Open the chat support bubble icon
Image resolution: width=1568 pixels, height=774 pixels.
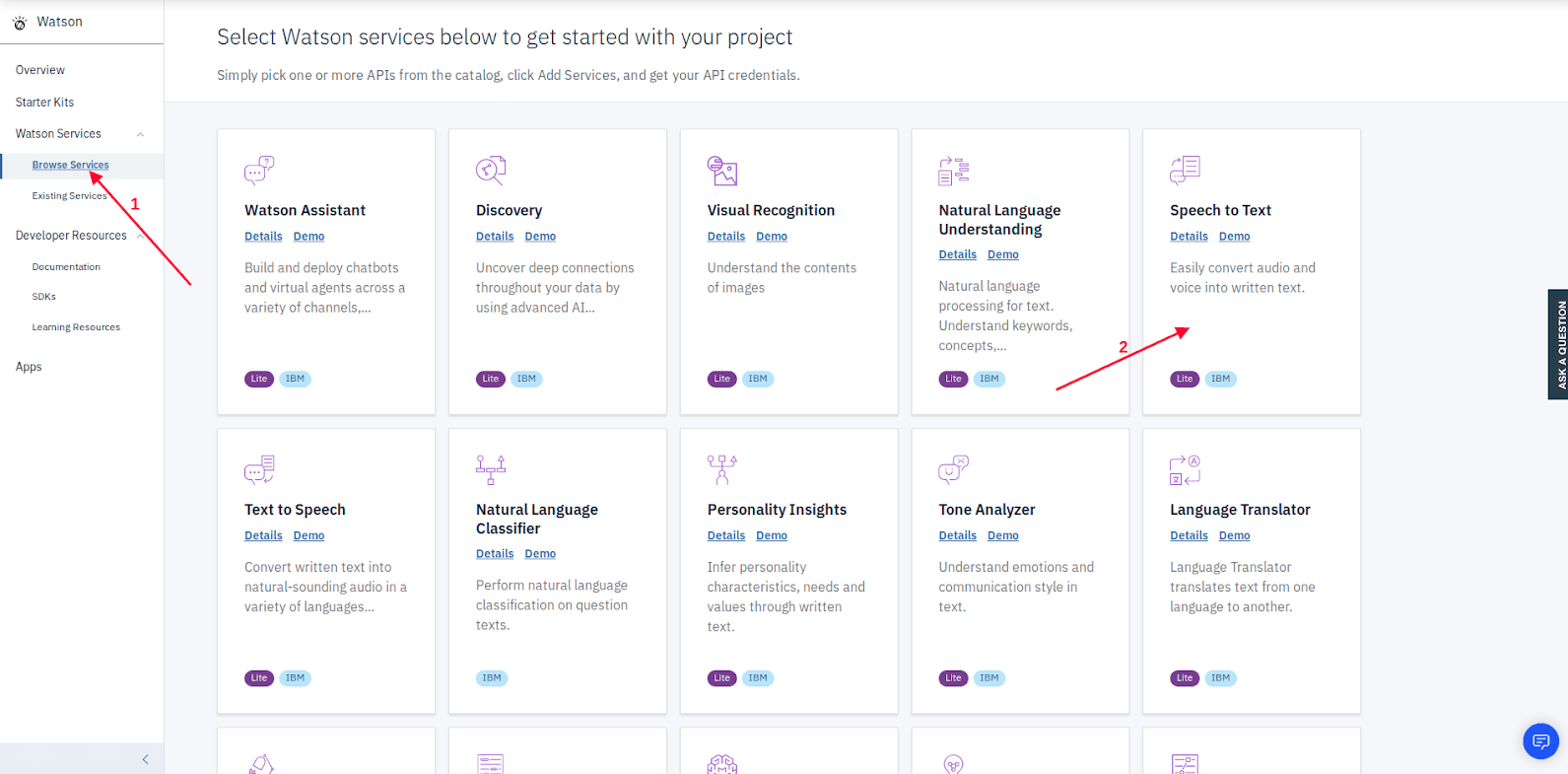tap(1540, 741)
